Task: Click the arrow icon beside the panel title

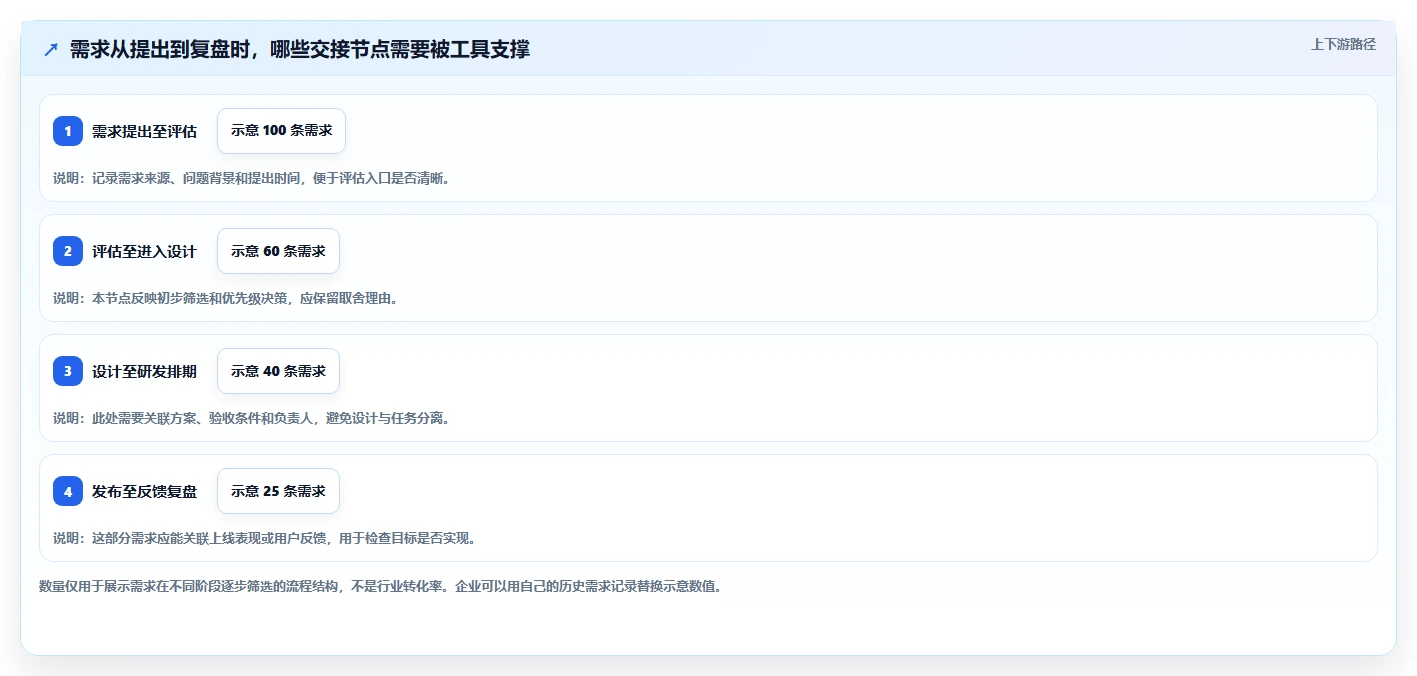Action: [x=51, y=50]
